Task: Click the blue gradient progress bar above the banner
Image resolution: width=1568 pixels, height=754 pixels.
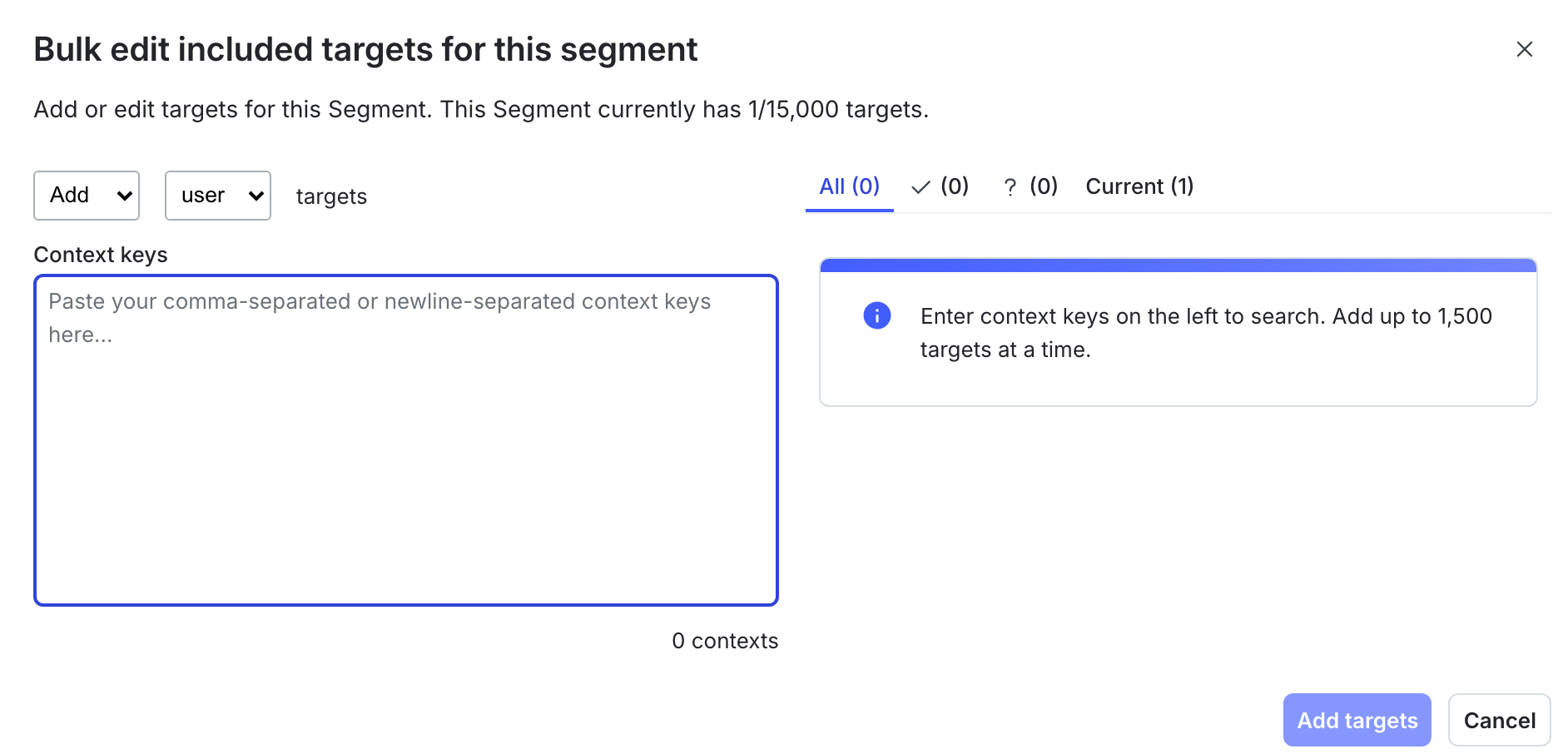Action: point(1178,265)
